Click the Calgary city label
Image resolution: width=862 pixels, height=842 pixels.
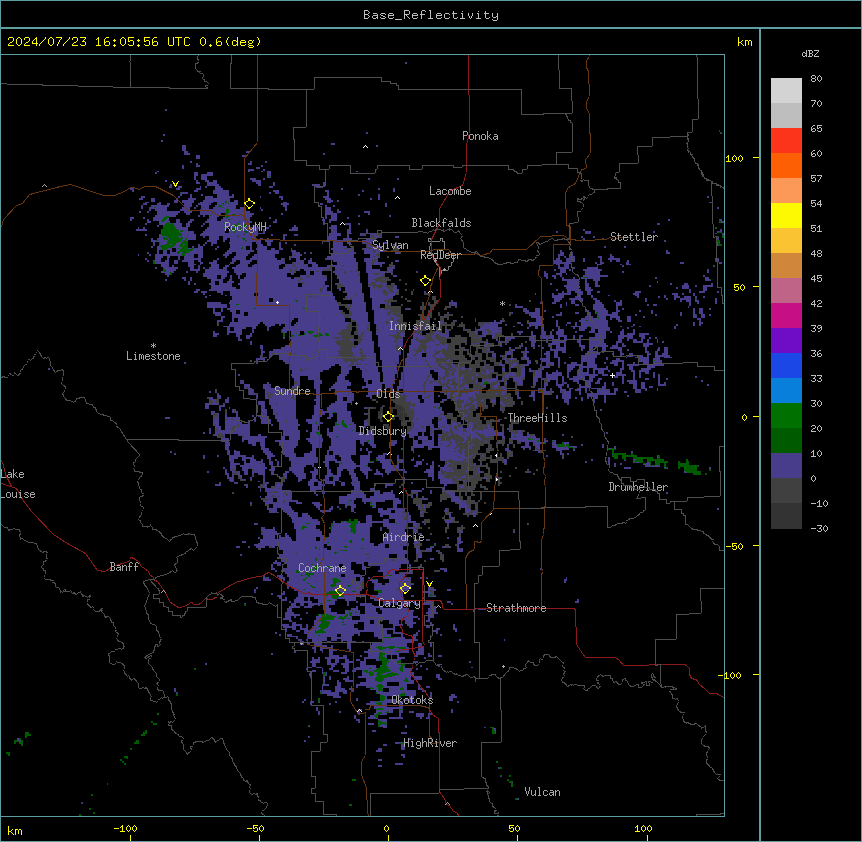[399, 603]
